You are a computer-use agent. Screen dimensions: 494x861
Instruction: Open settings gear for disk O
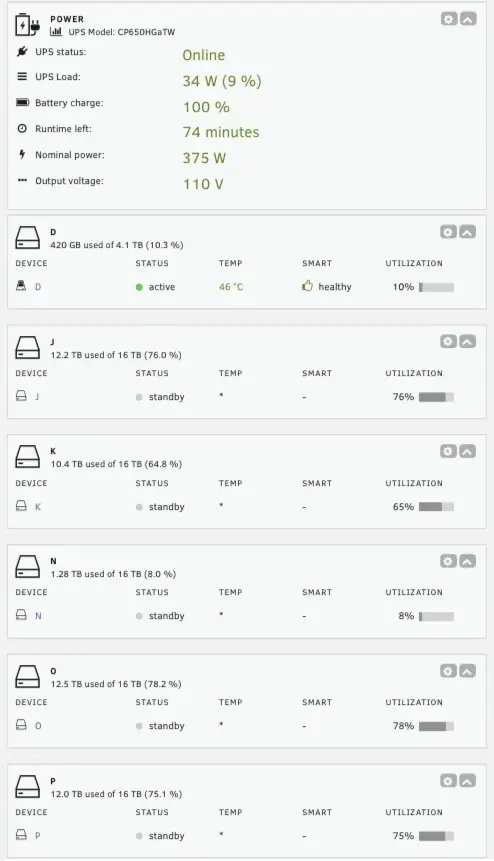pyautogui.click(x=448, y=671)
